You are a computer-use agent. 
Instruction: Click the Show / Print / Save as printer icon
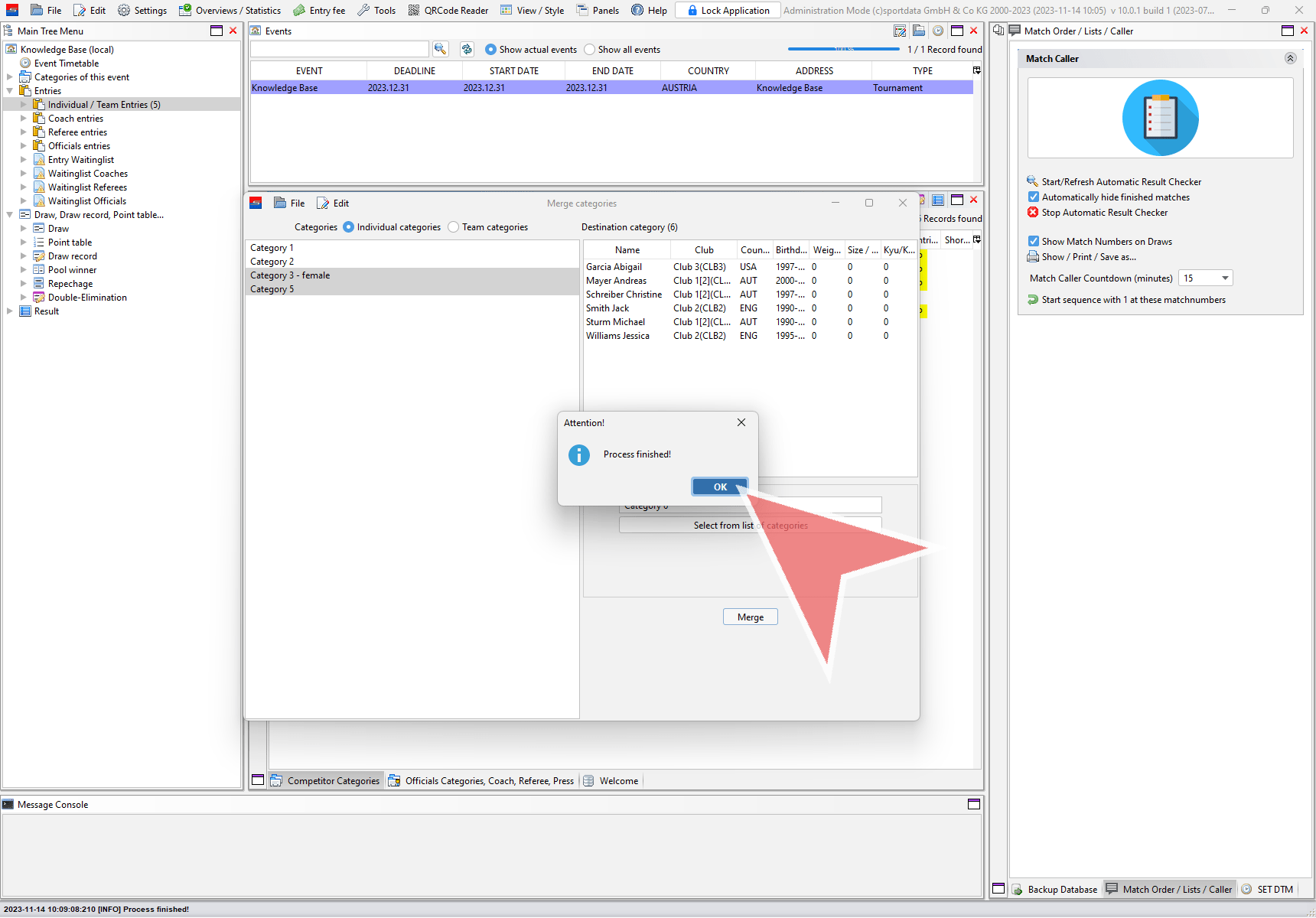pos(1033,257)
